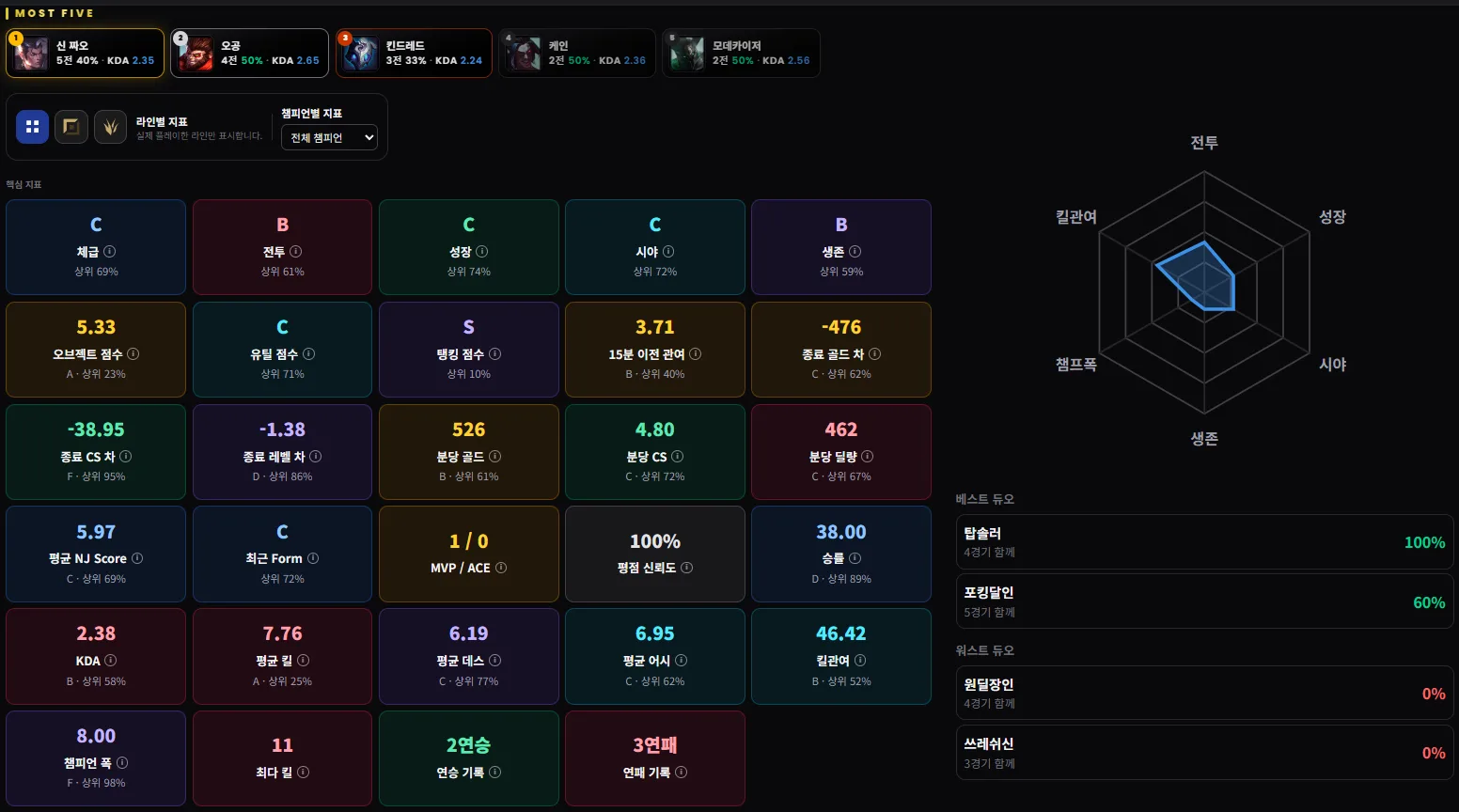Open the info icon next to 체급
Screen dimensions: 1459x812
(110, 252)
